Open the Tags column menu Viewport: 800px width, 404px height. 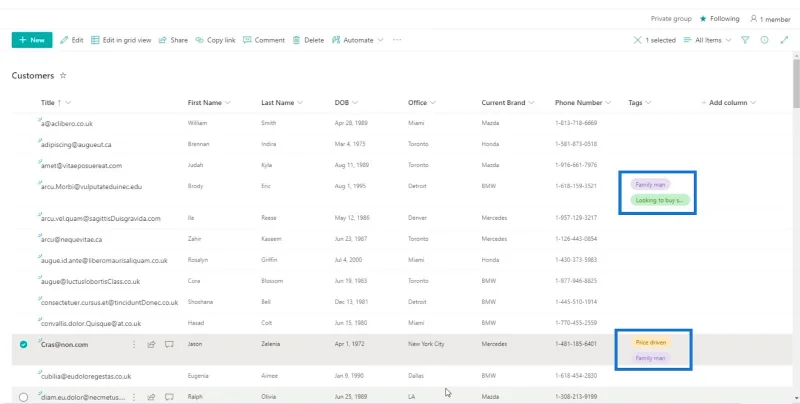pyautogui.click(x=640, y=103)
